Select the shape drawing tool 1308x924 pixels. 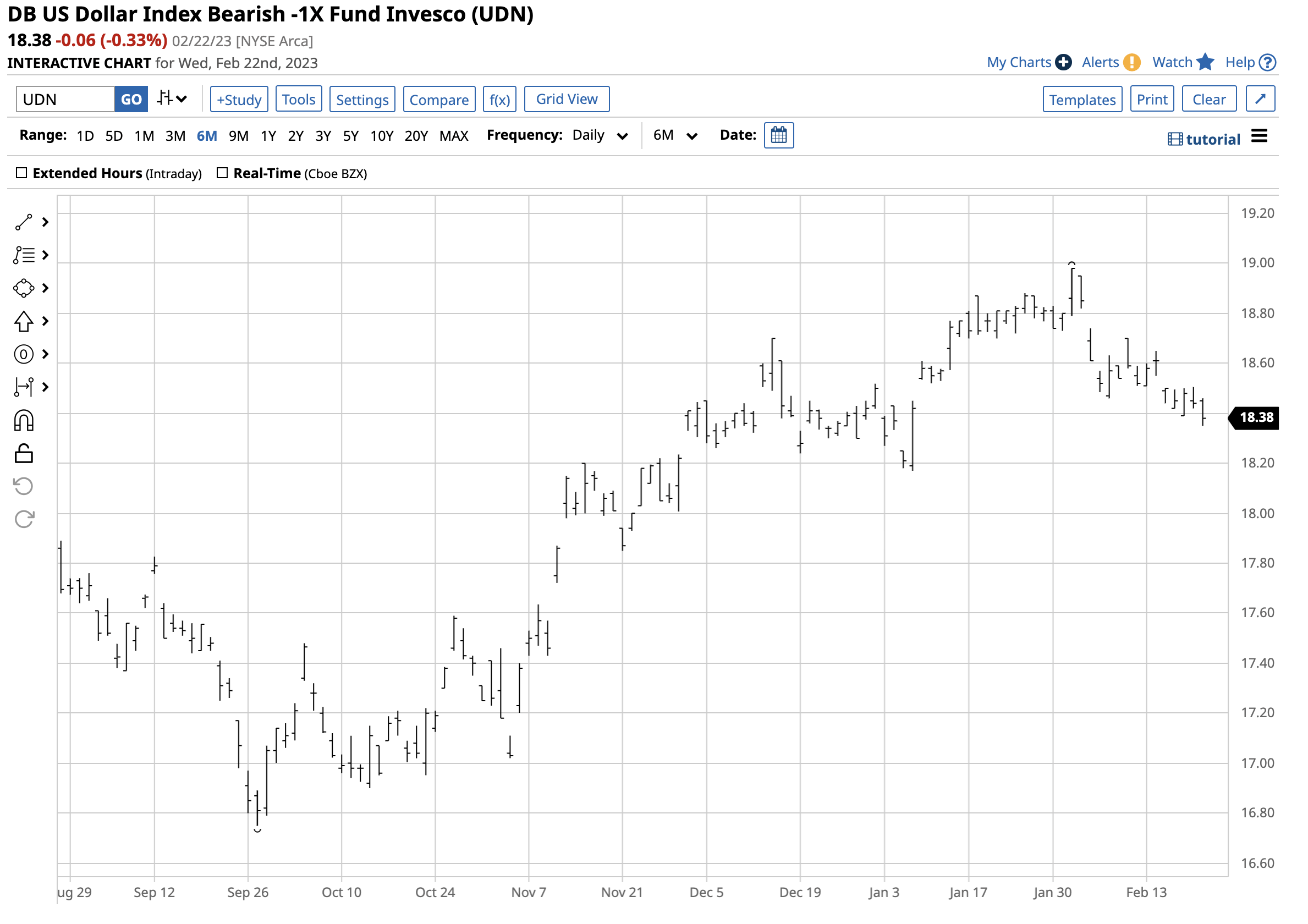click(x=23, y=288)
